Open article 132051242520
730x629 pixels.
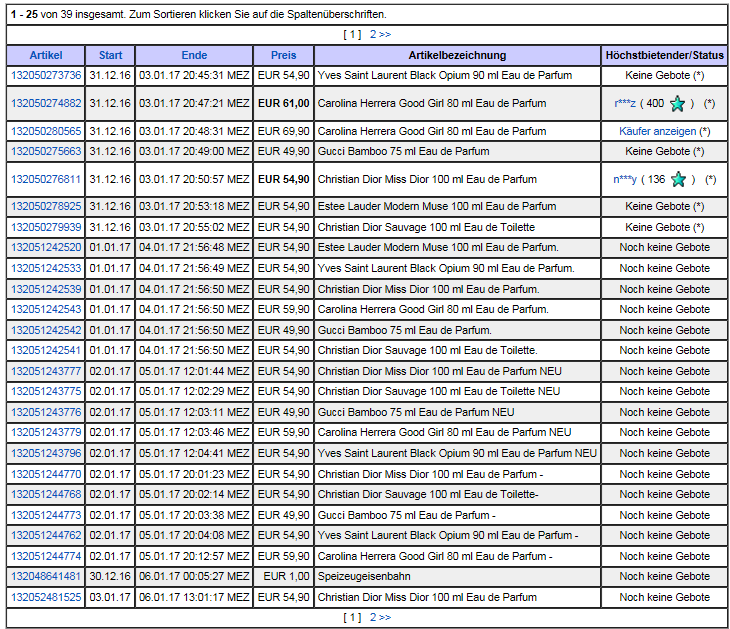46,247
